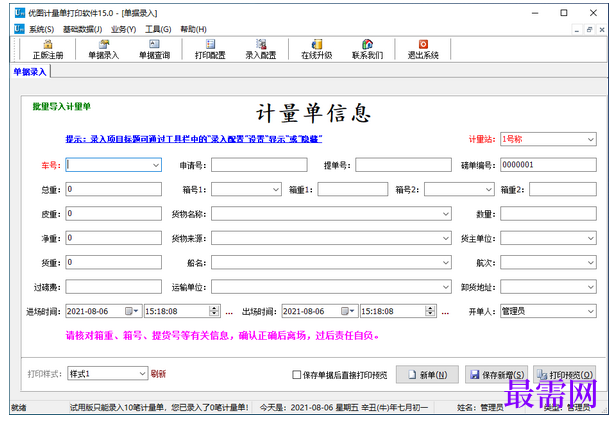
Task: Expand the 货物名称 dropdown
Action: 446,214
